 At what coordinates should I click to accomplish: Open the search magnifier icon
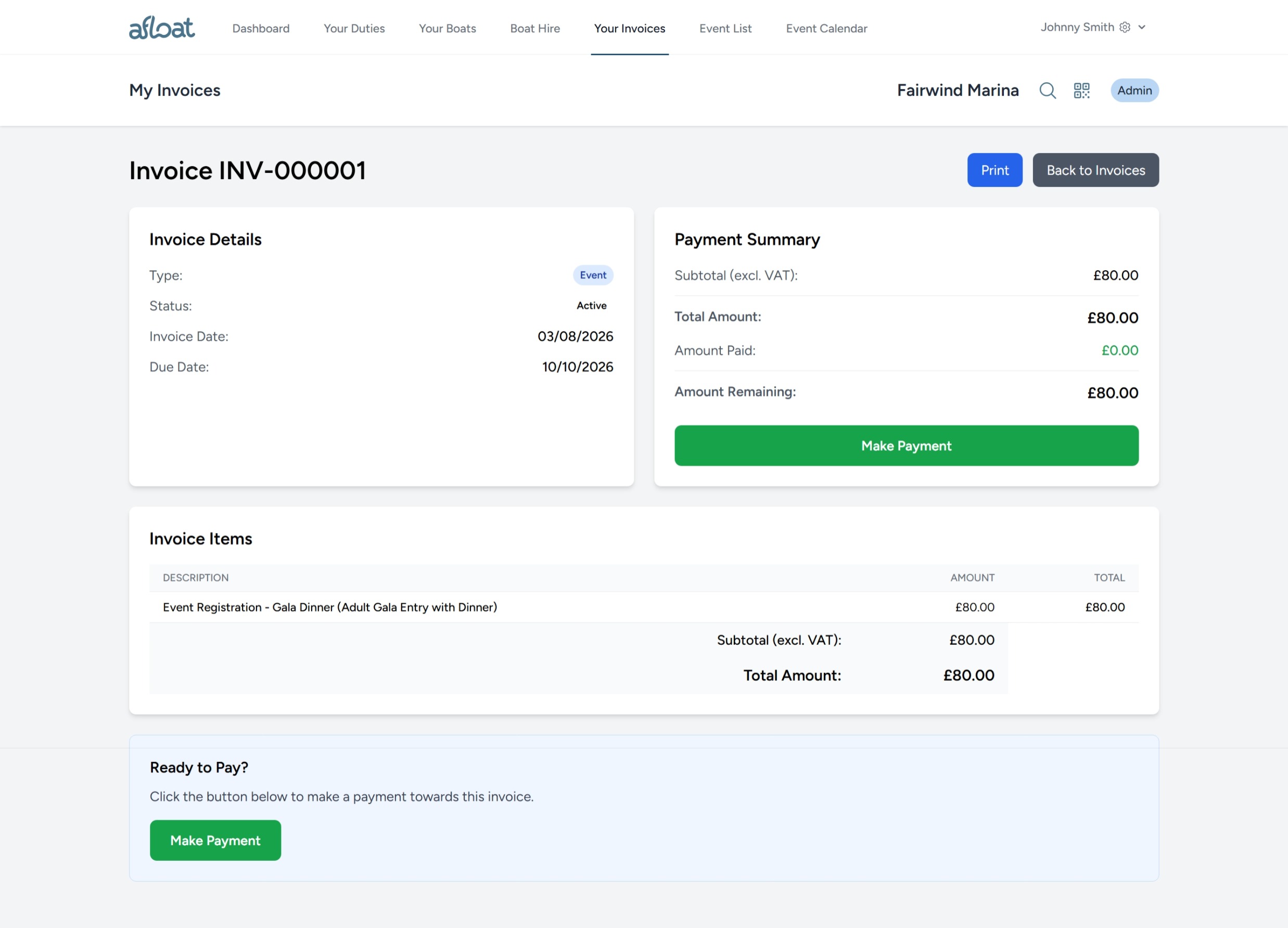(x=1047, y=90)
